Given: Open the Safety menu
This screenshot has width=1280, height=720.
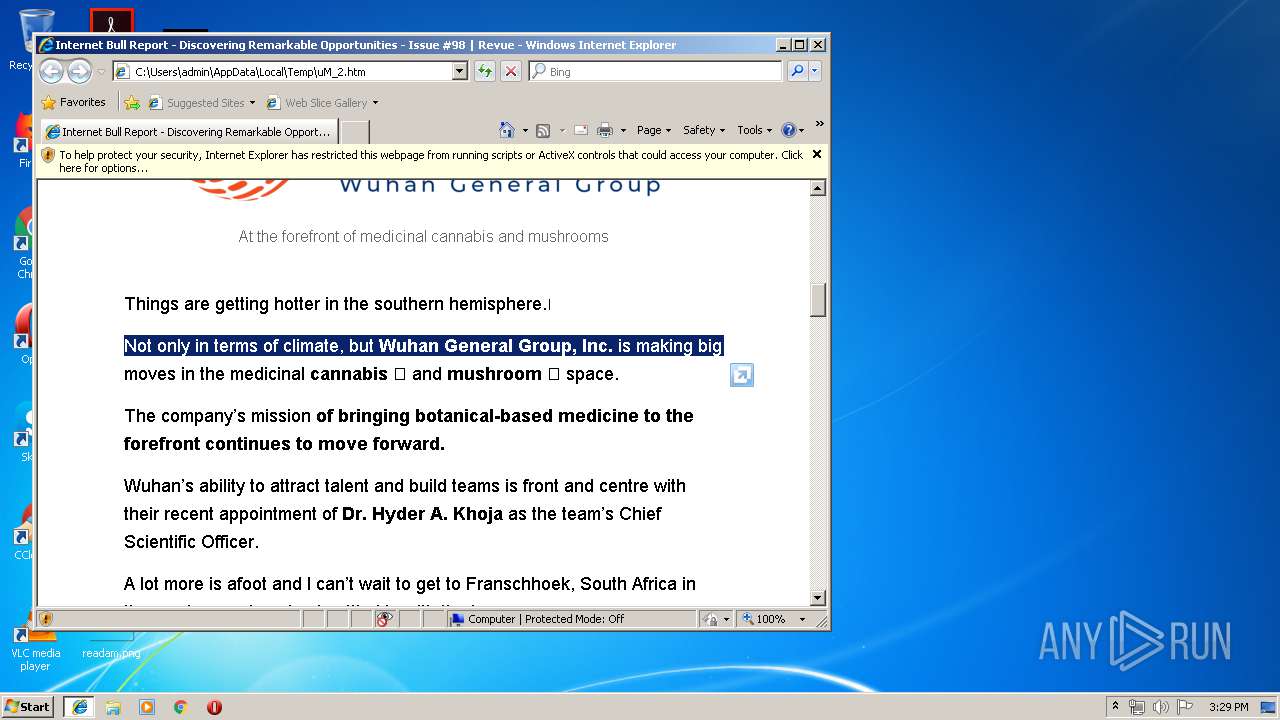Looking at the screenshot, I should (x=704, y=130).
